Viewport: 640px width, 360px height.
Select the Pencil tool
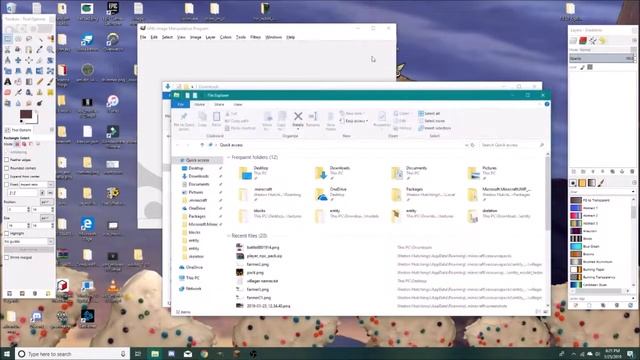click(x=40, y=82)
